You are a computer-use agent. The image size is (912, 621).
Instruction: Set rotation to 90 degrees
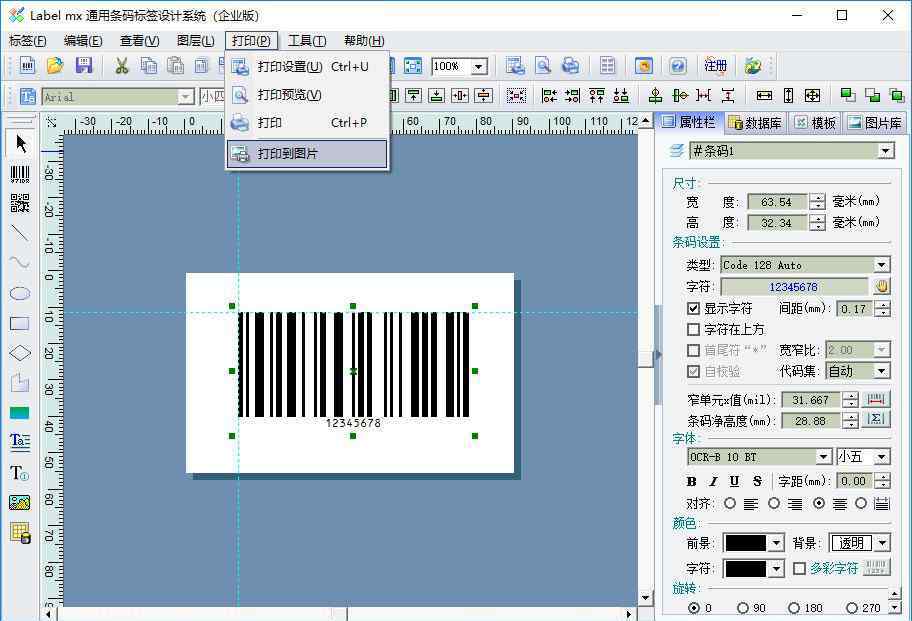743,608
